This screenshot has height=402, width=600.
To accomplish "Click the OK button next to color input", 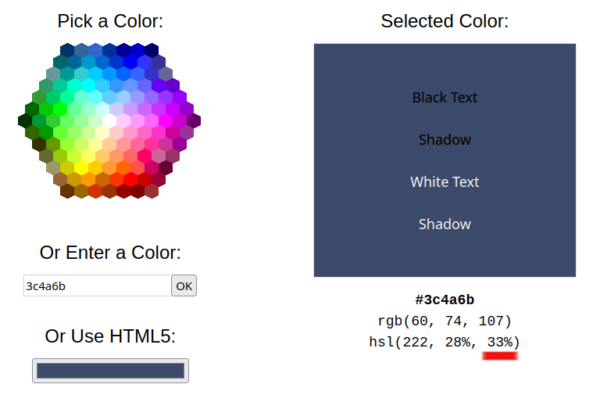I will [184, 286].
